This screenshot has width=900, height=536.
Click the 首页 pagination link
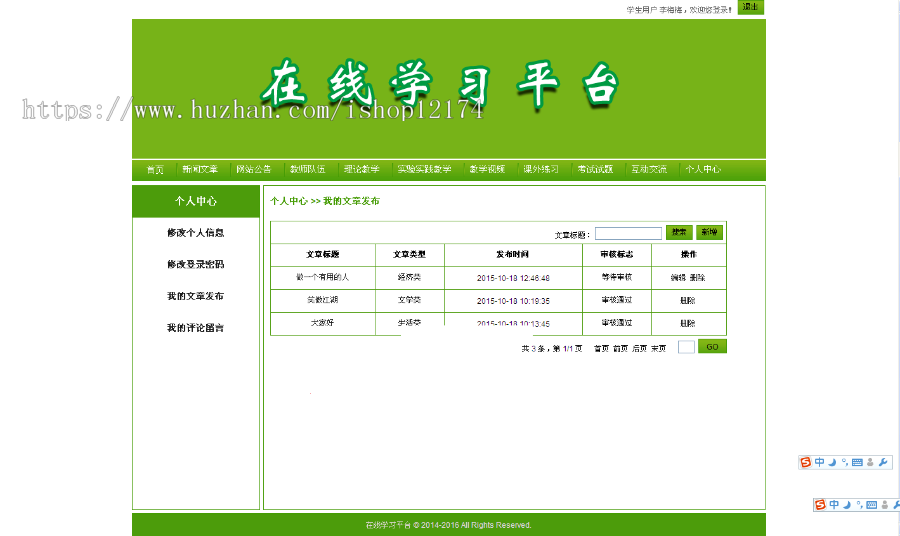pos(601,348)
